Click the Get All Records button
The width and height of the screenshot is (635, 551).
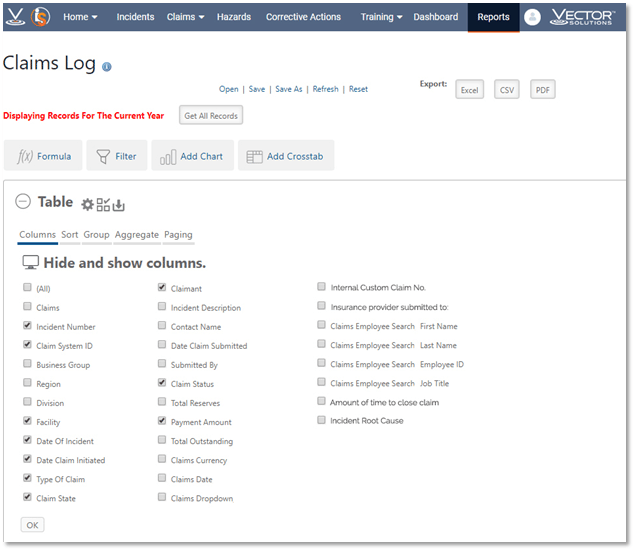pos(210,116)
